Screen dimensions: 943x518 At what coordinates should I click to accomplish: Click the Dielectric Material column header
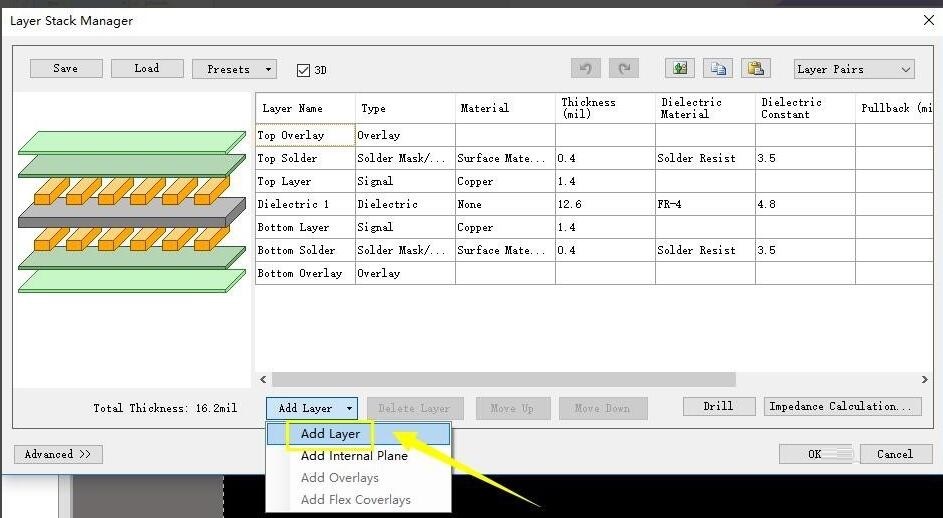pos(705,108)
